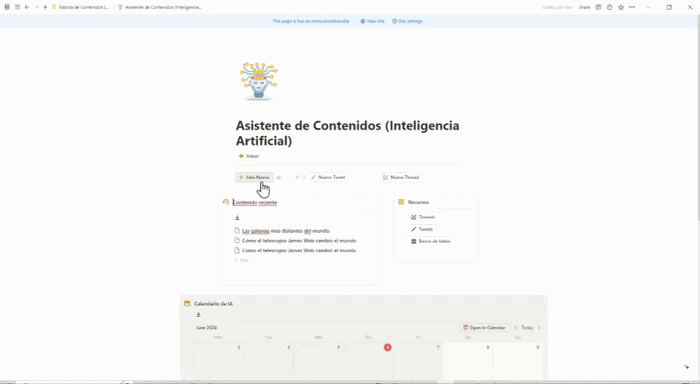700x384 pixels.
Task: Click the Nuevo Thread button
Action: tap(401, 177)
